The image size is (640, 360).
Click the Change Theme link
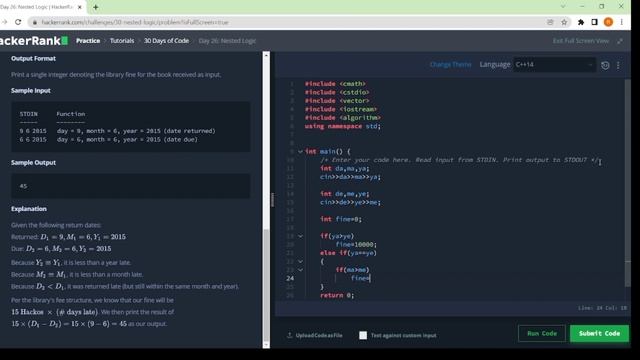(451, 64)
